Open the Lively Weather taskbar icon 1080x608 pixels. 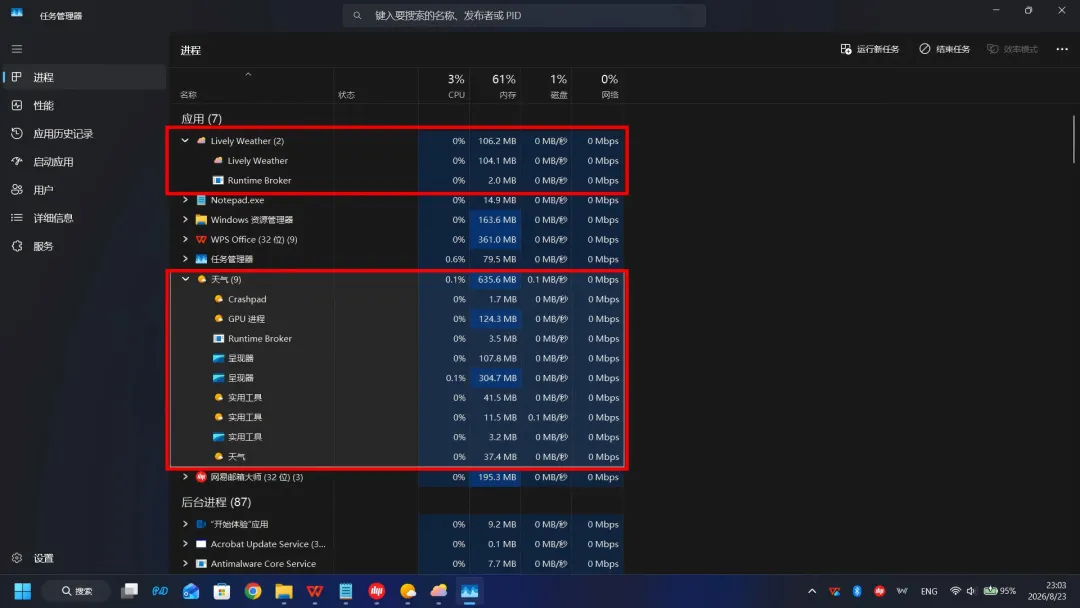pos(439,591)
